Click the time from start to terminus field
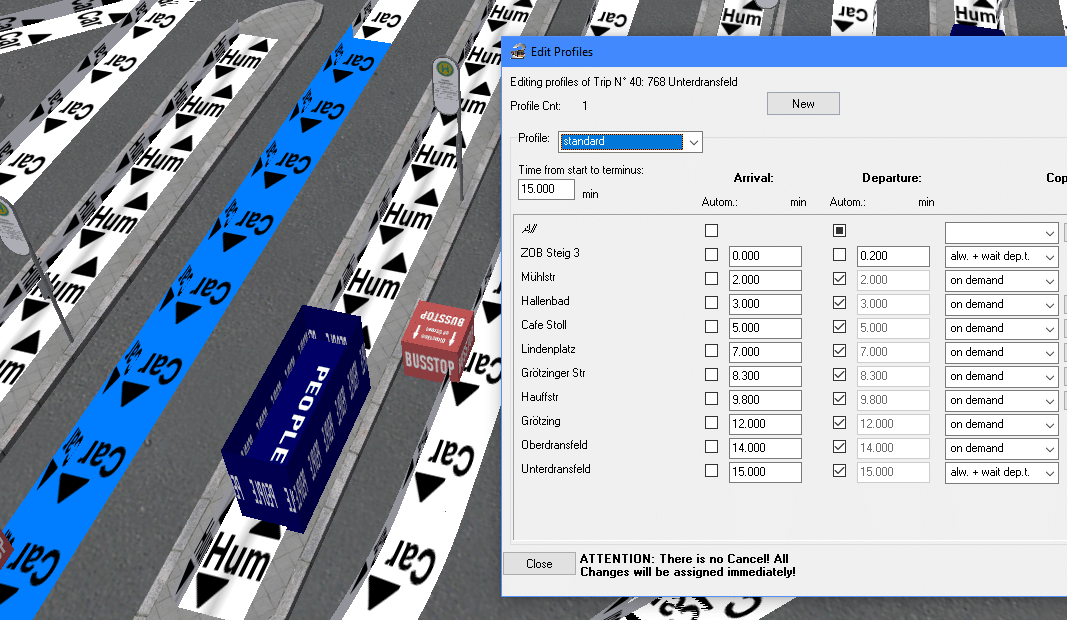 click(546, 190)
